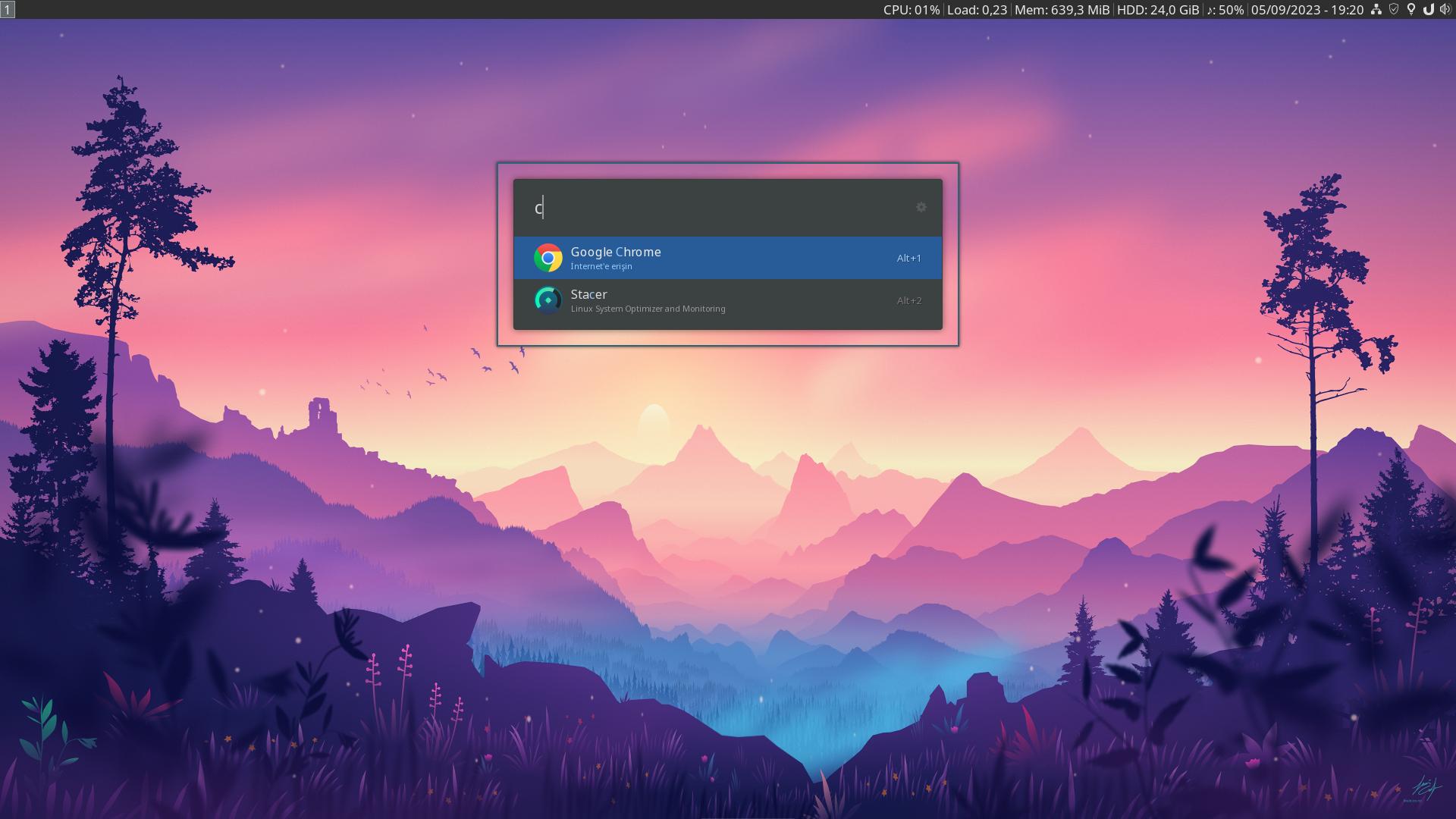
Task: Click the CPU usage indicator
Action: click(x=911, y=10)
